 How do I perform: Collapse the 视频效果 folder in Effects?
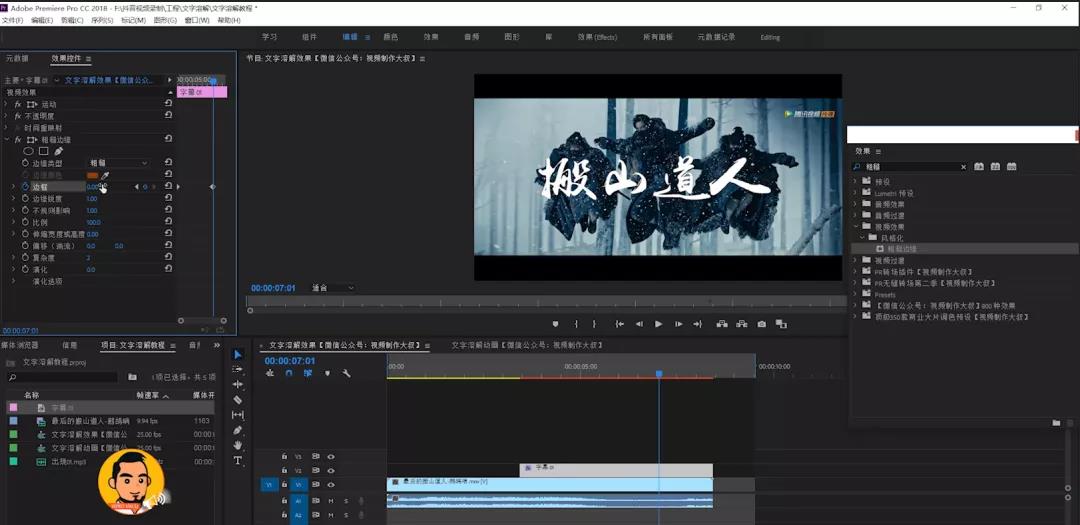856,226
